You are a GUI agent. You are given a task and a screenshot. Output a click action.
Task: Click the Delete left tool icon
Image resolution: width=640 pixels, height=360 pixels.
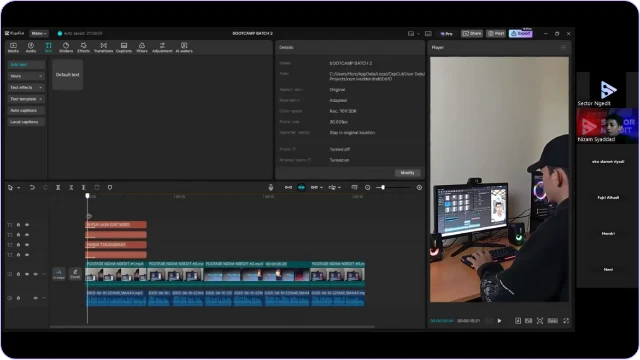tap(71, 187)
